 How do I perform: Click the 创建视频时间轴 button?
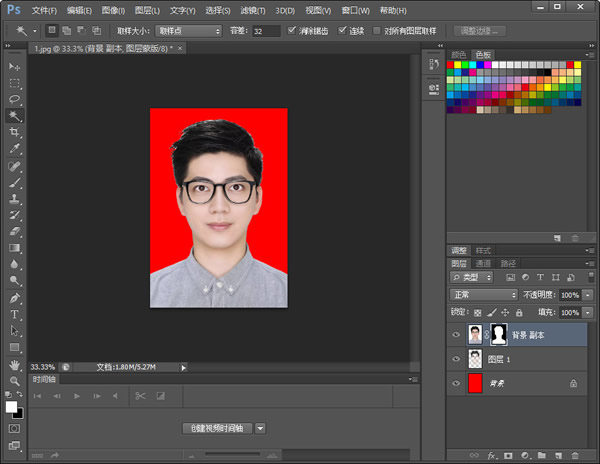(218, 428)
